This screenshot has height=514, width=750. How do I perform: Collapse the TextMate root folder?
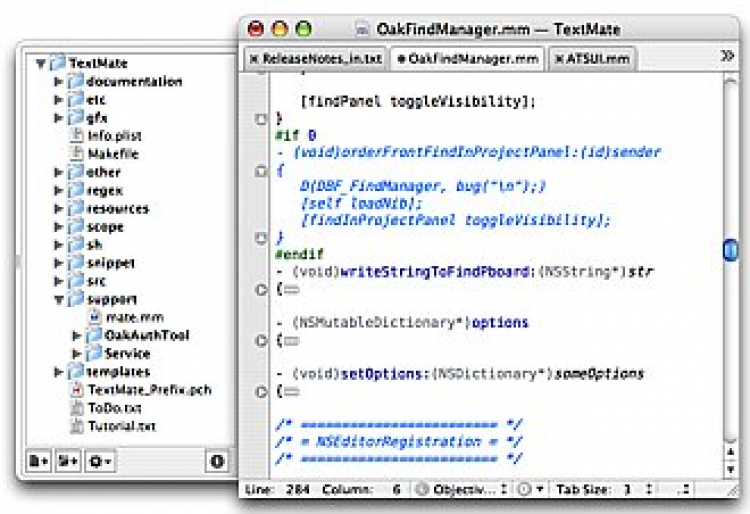41,63
